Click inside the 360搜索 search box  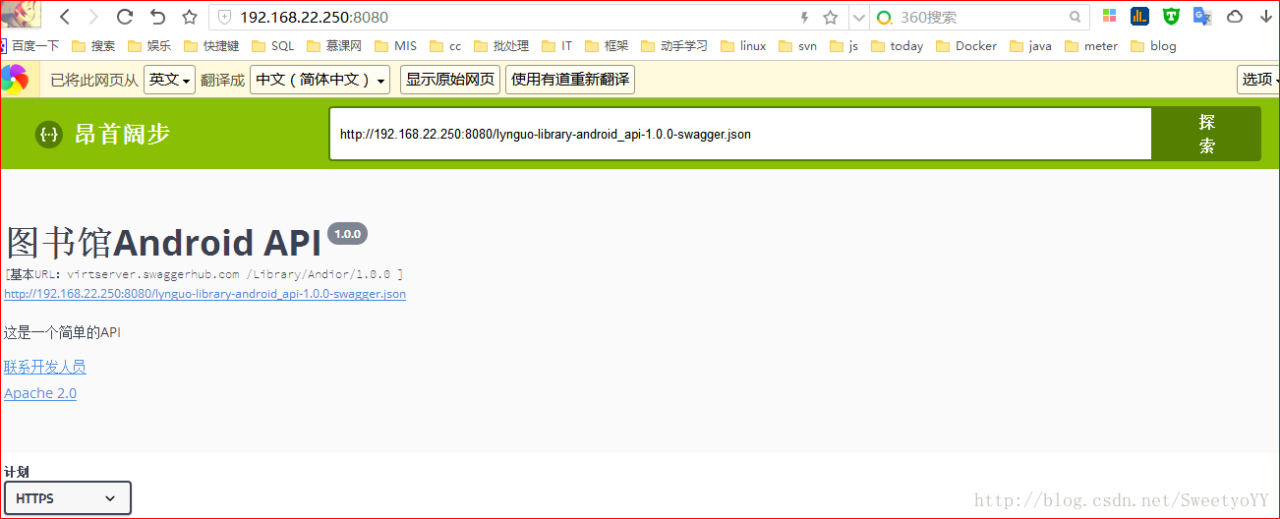tap(980, 17)
